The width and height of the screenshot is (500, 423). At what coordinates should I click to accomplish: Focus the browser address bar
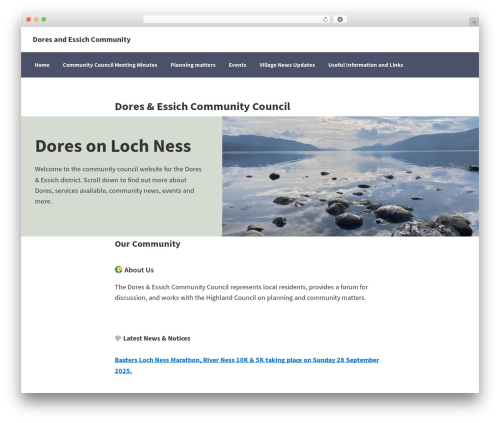(237, 20)
